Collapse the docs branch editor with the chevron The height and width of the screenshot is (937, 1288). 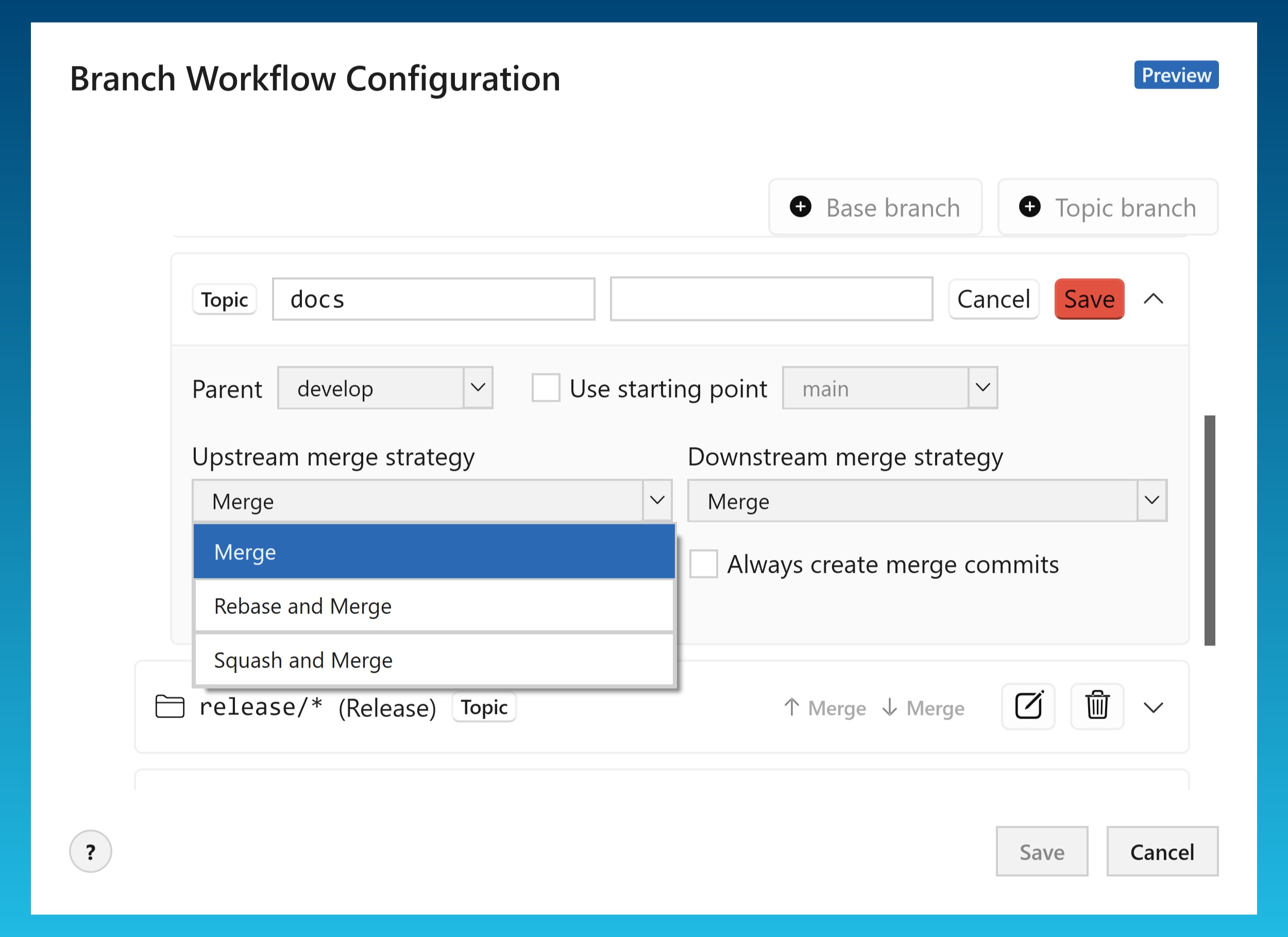pos(1153,299)
